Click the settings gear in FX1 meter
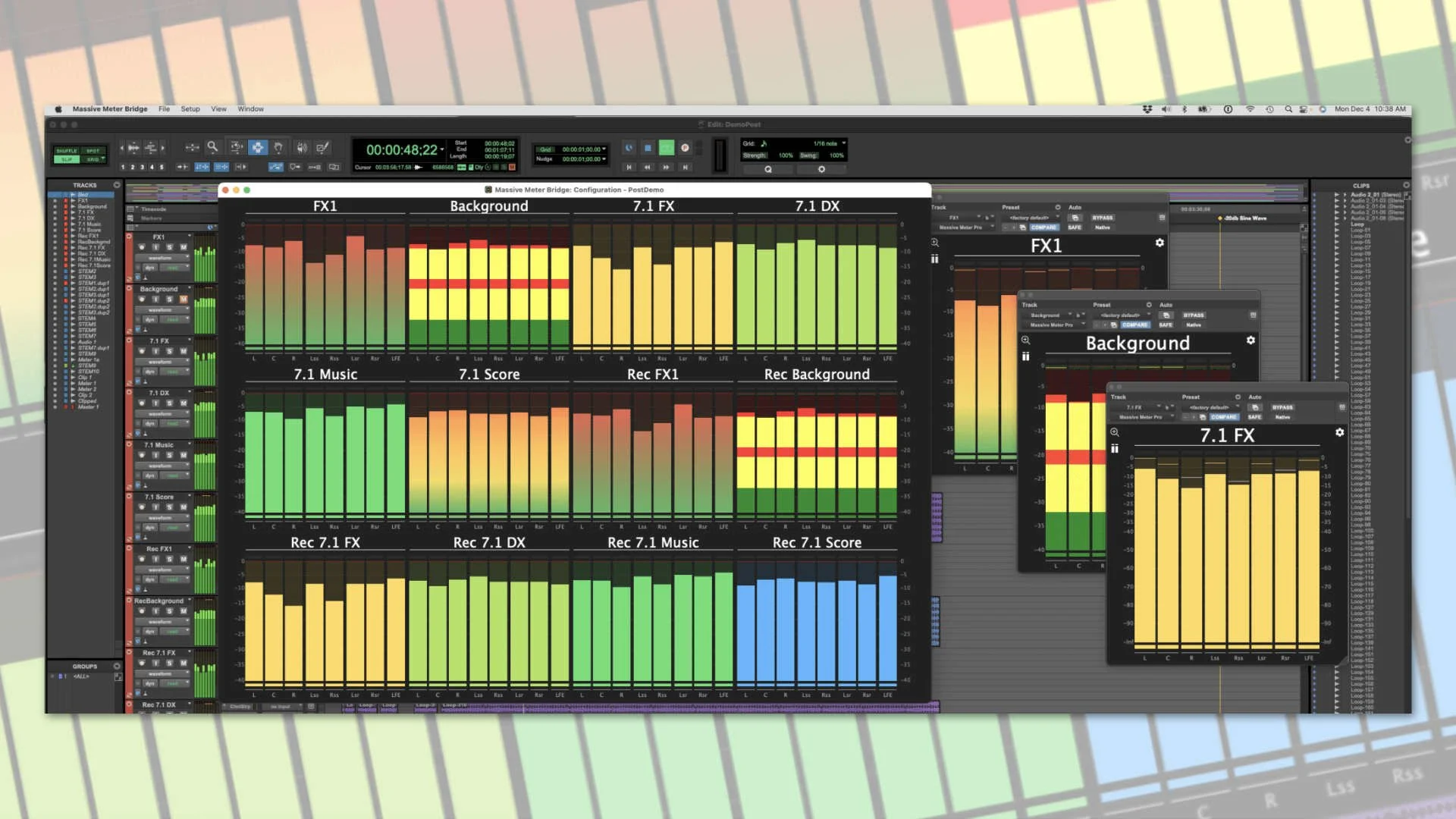This screenshot has width=1456, height=819. (x=1159, y=243)
